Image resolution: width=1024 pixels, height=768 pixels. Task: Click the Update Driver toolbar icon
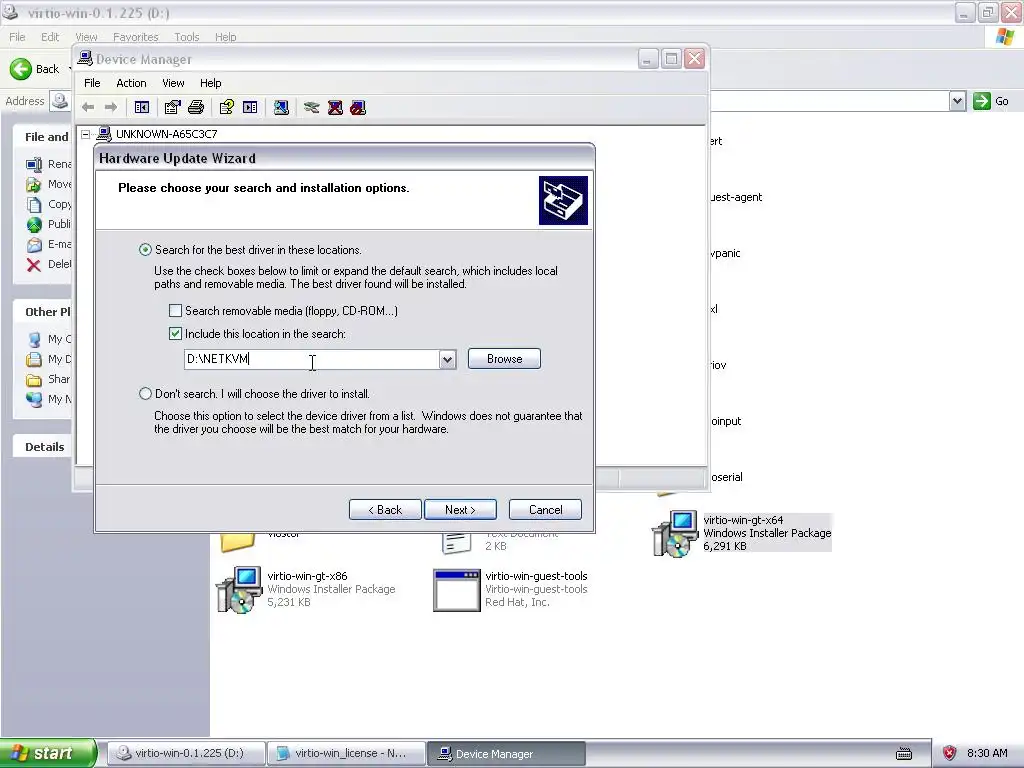click(312, 107)
